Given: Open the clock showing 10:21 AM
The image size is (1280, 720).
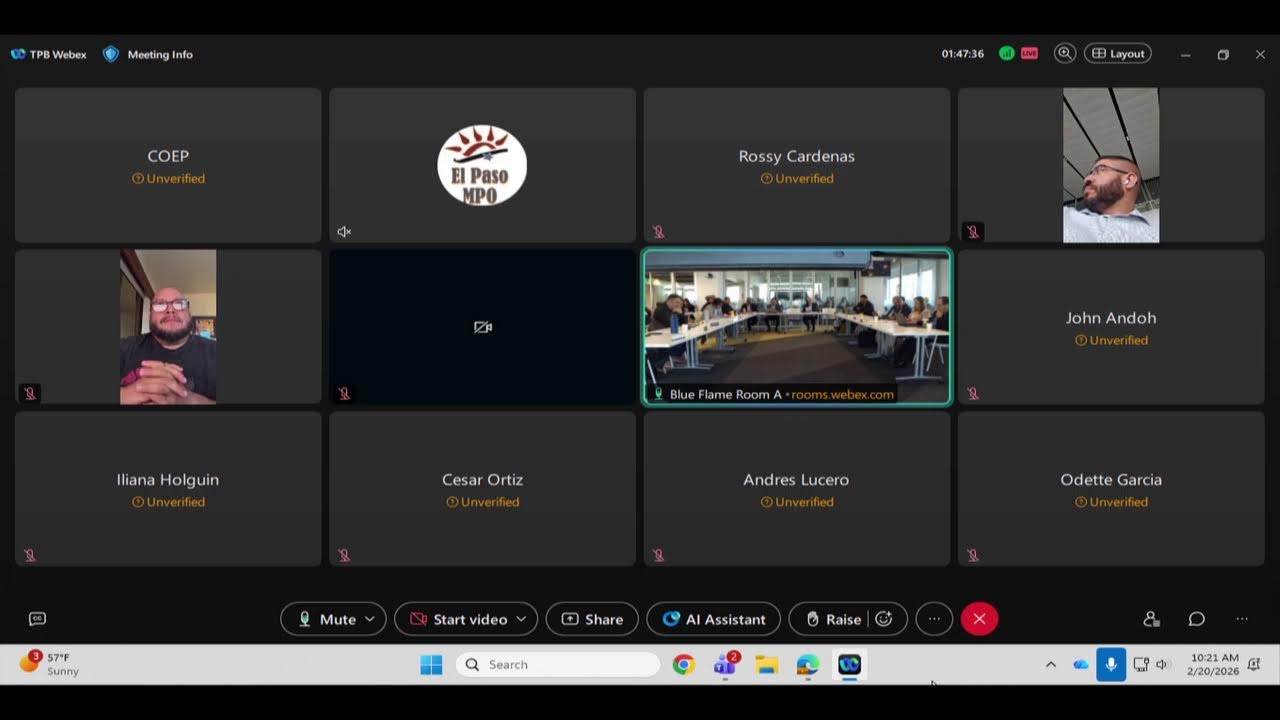Looking at the screenshot, I should tap(1212, 664).
